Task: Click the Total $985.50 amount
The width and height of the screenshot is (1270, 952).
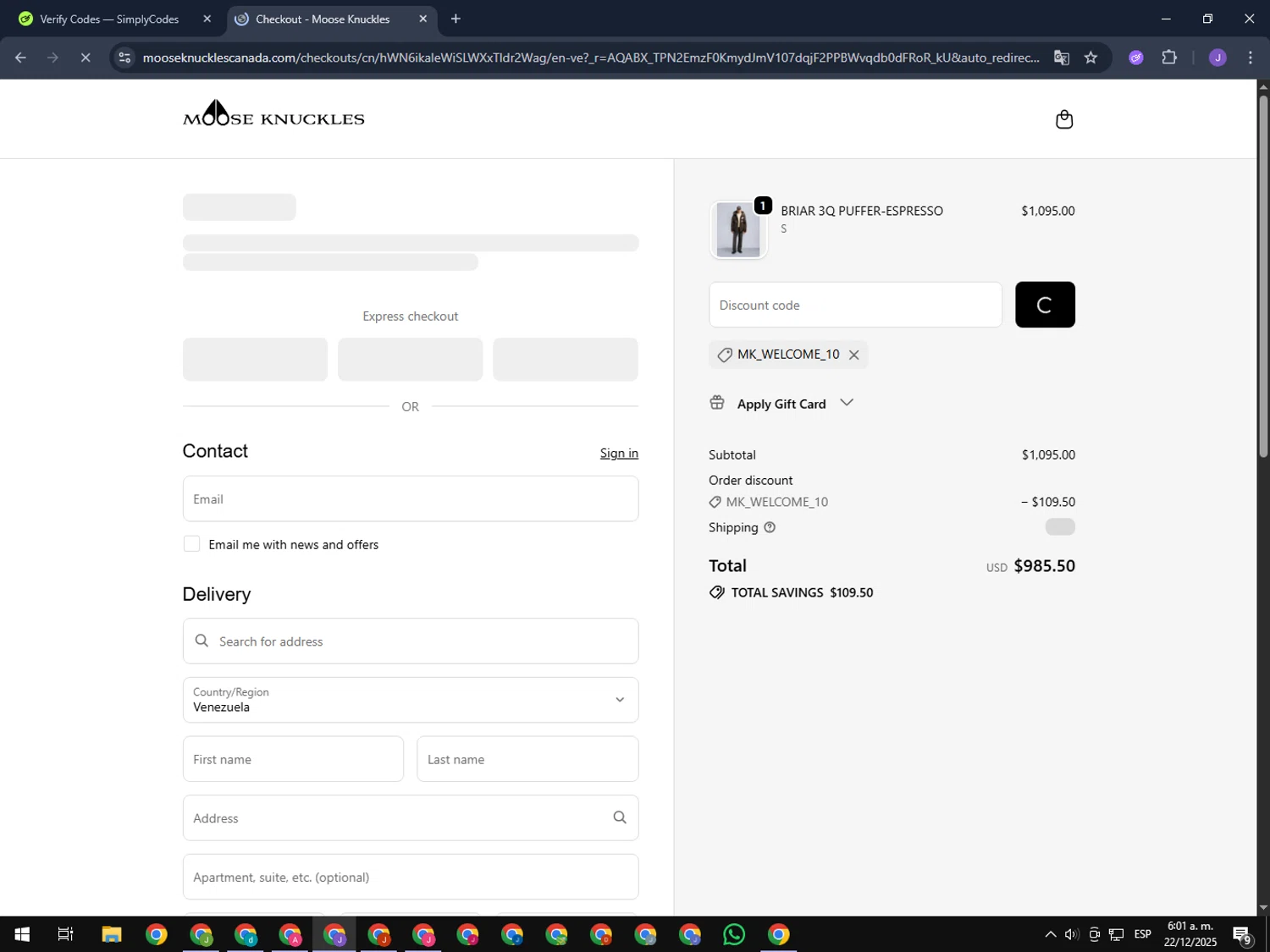Action: pos(1044,565)
